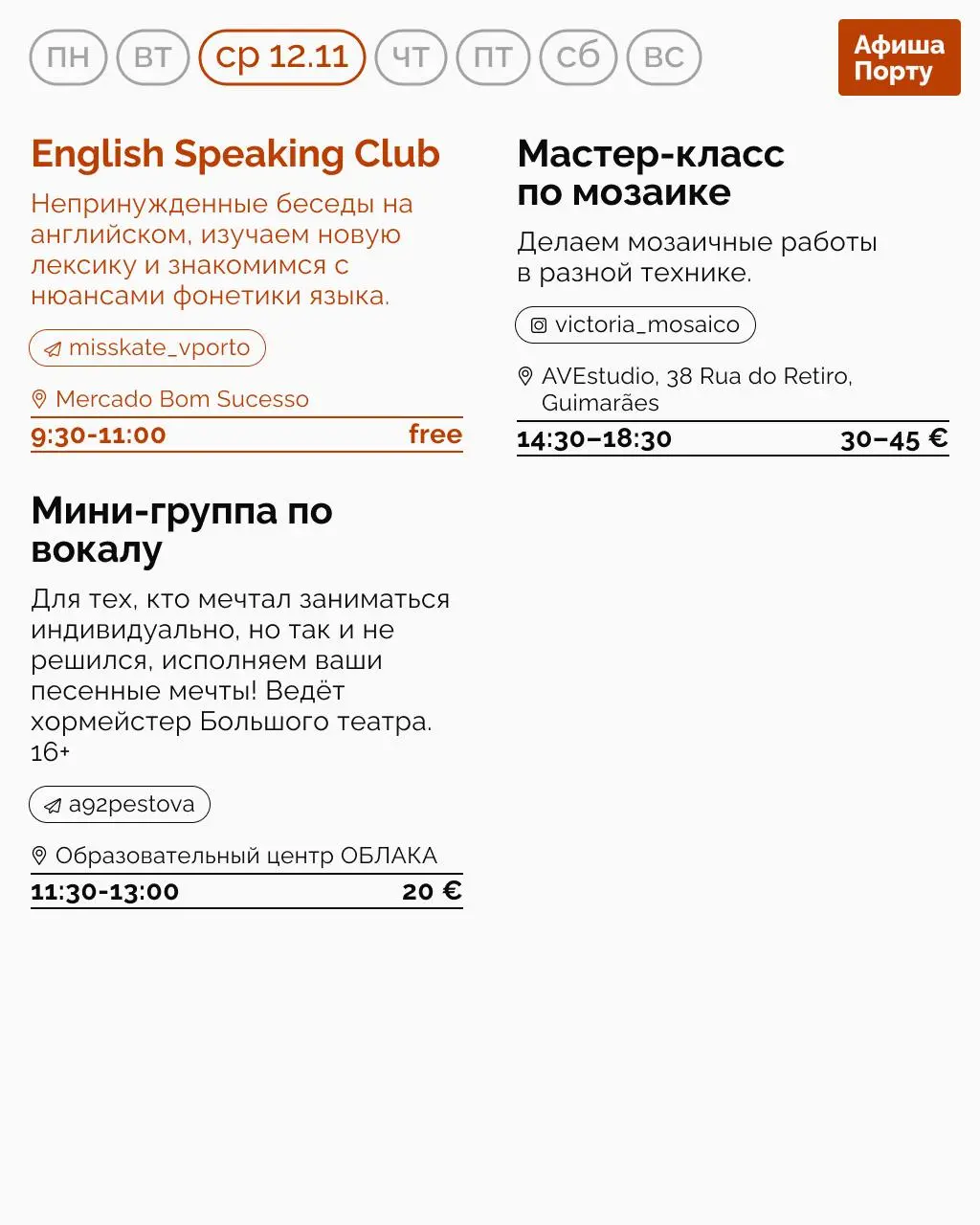Click the ВТ day pill
This screenshot has width=980, height=1225.
(152, 57)
